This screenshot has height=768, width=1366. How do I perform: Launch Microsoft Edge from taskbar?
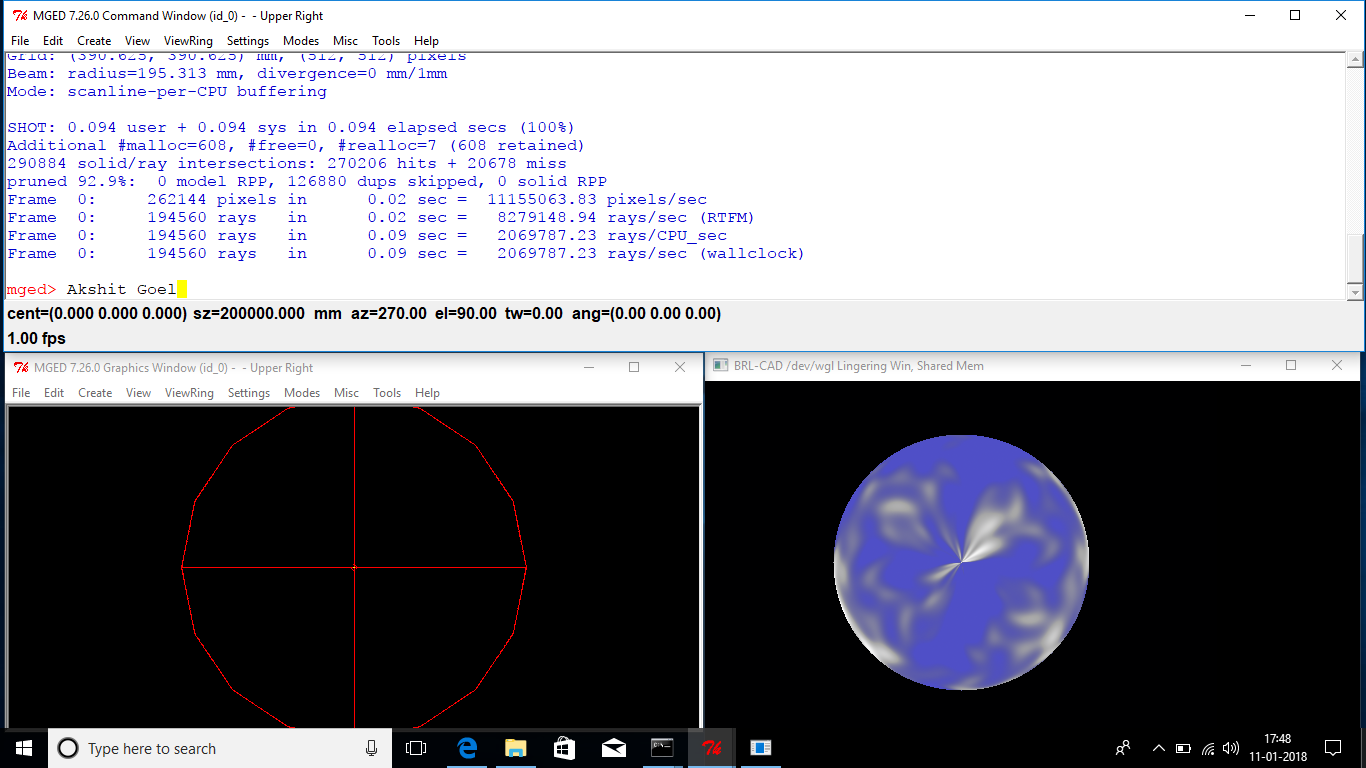point(467,748)
